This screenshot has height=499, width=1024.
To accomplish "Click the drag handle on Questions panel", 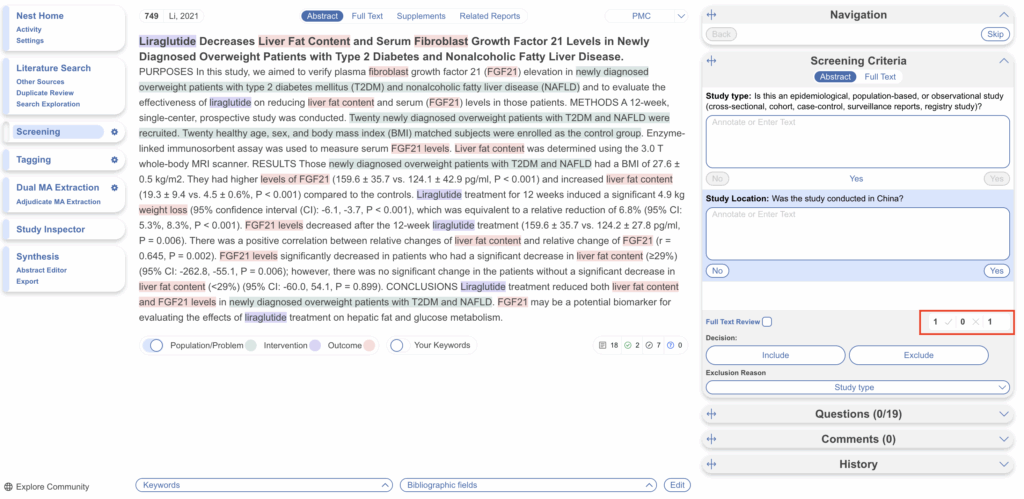I will [x=712, y=414].
